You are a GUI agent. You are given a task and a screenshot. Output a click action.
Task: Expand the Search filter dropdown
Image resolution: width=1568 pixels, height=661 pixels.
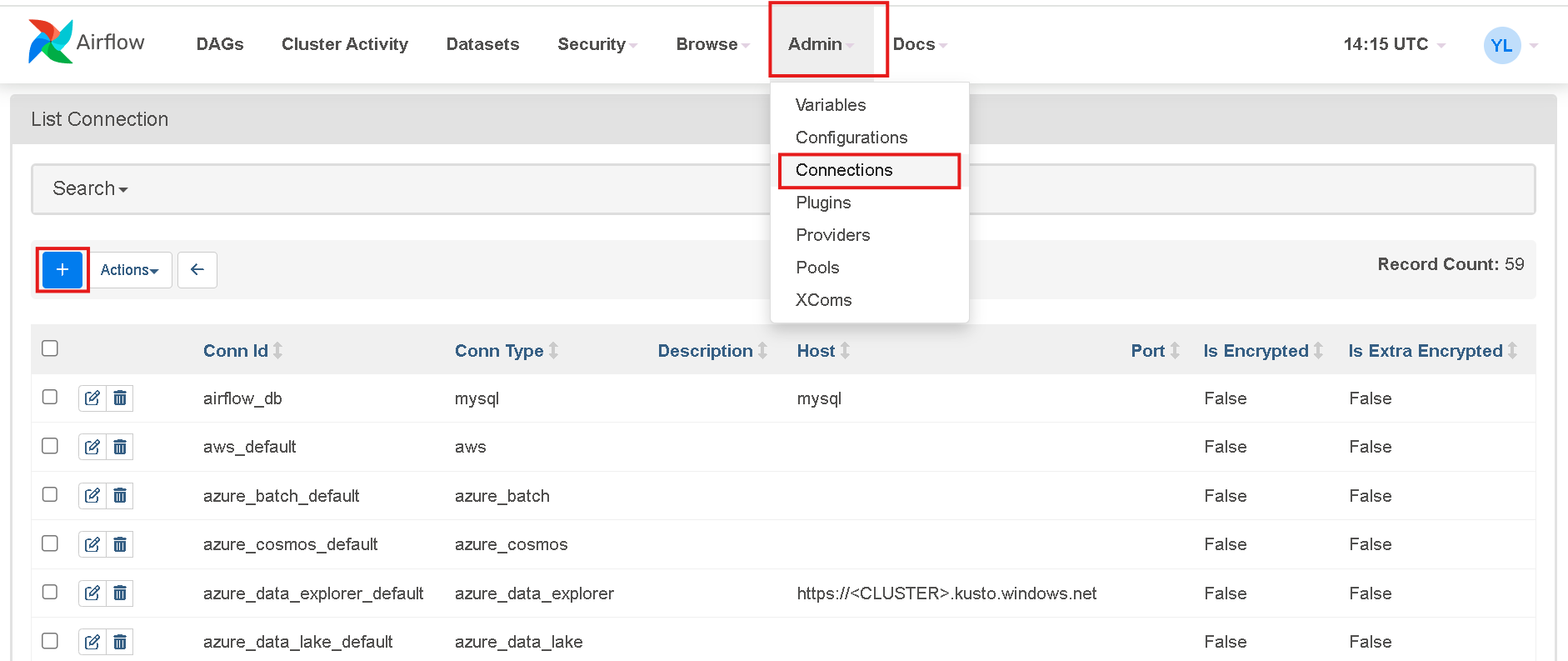(90, 188)
